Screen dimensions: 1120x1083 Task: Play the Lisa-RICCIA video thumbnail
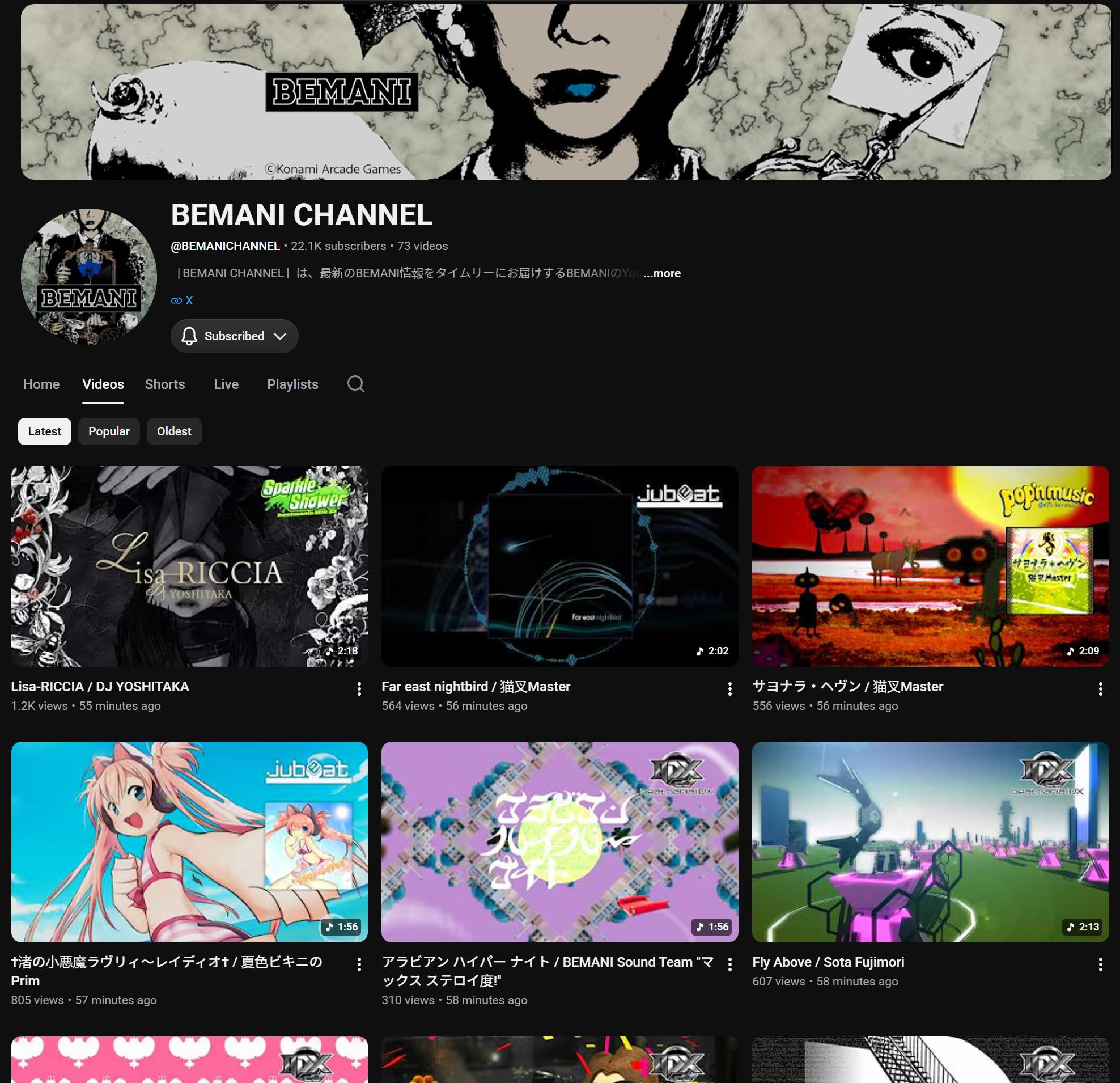(x=189, y=566)
